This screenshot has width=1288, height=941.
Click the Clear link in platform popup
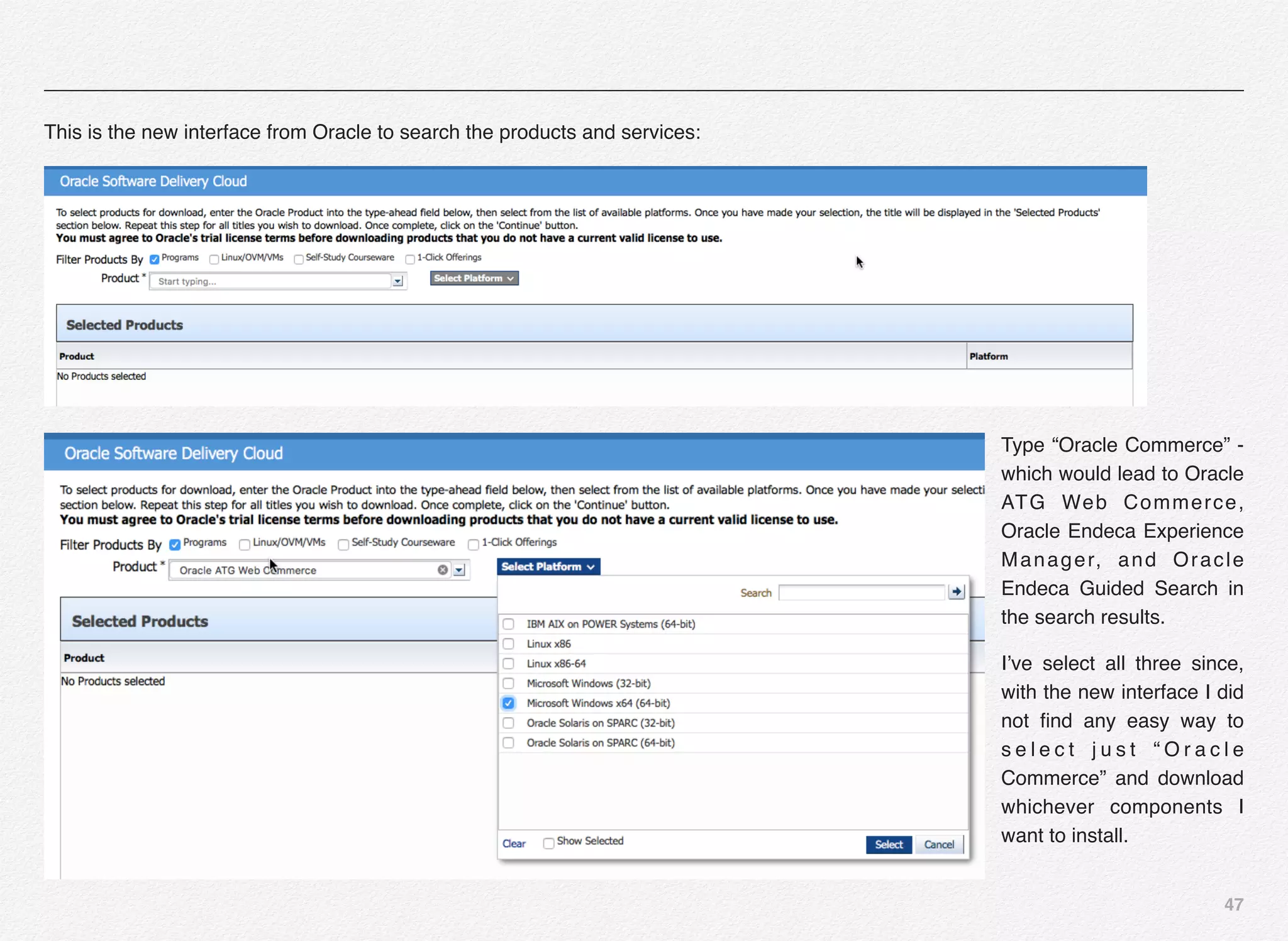click(x=514, y=844)
